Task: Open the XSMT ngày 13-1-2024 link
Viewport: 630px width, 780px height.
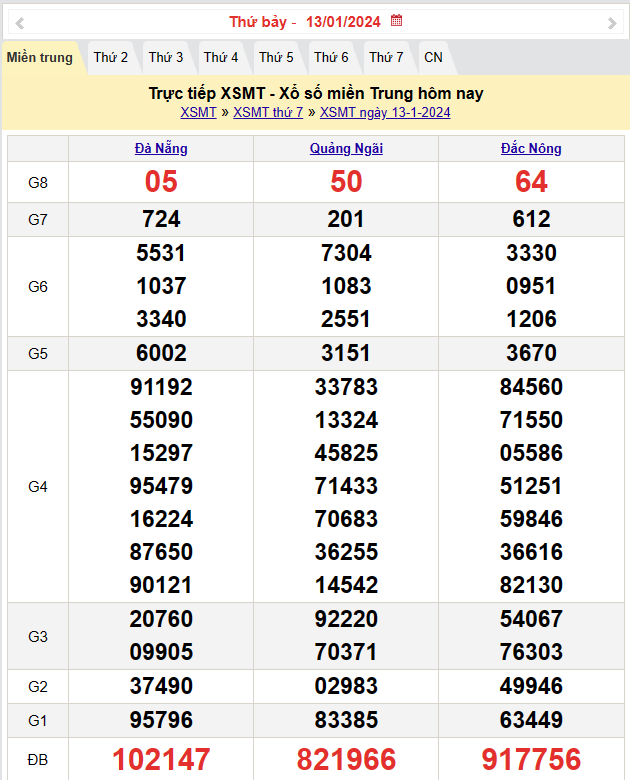Action: pos(385,112)
